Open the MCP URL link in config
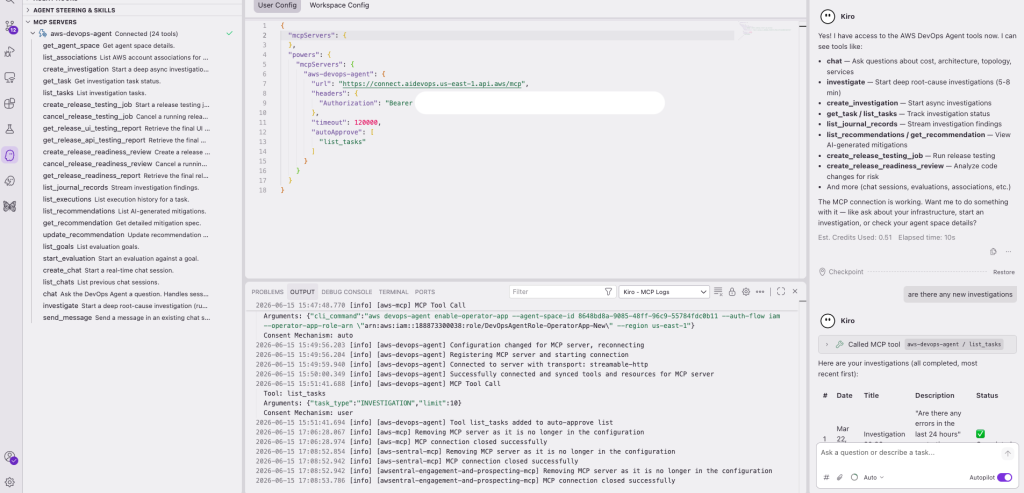This screenshot has width=1024, height=493. (x=432, y=84)
